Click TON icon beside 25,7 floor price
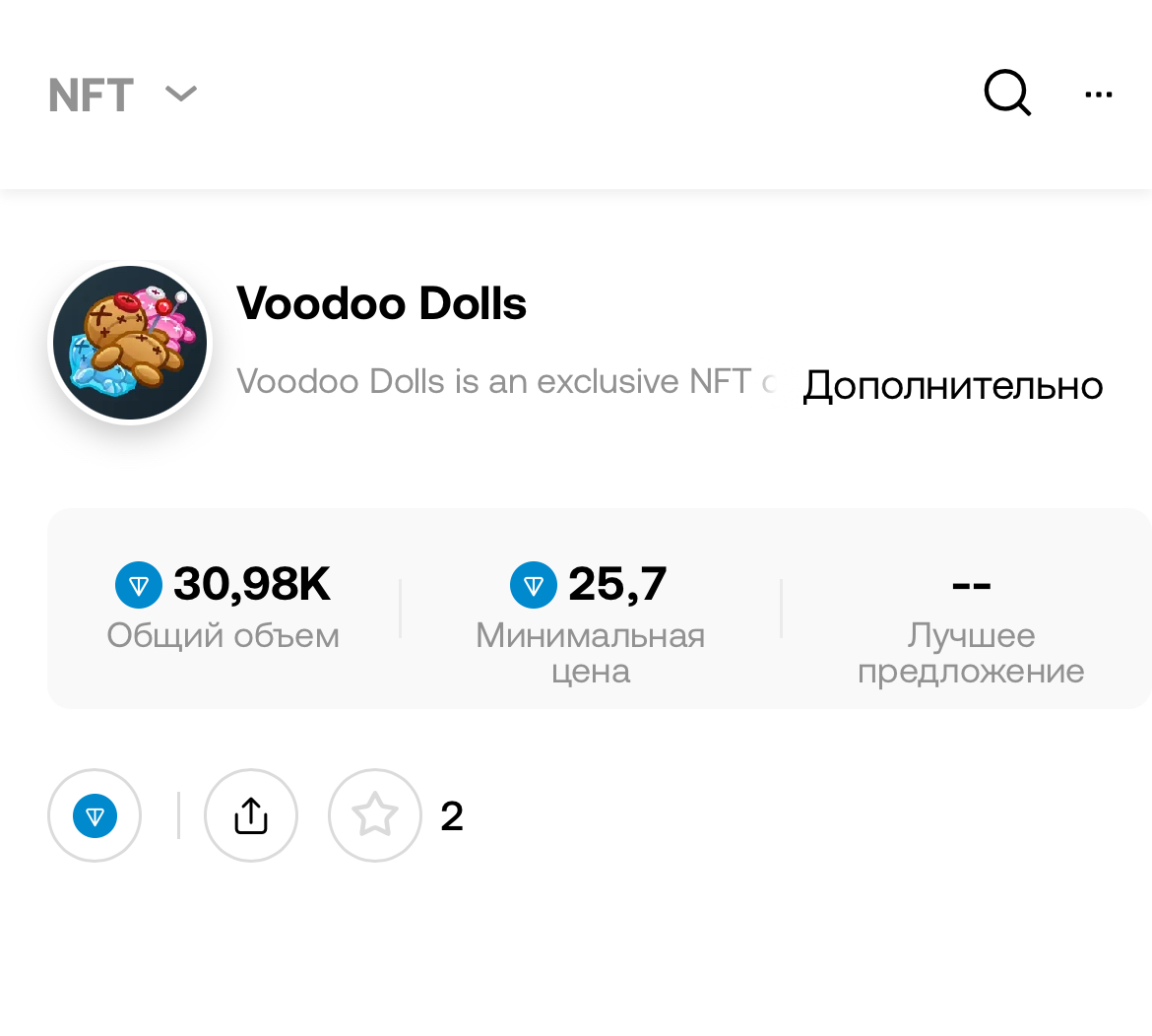 (534, 585)
